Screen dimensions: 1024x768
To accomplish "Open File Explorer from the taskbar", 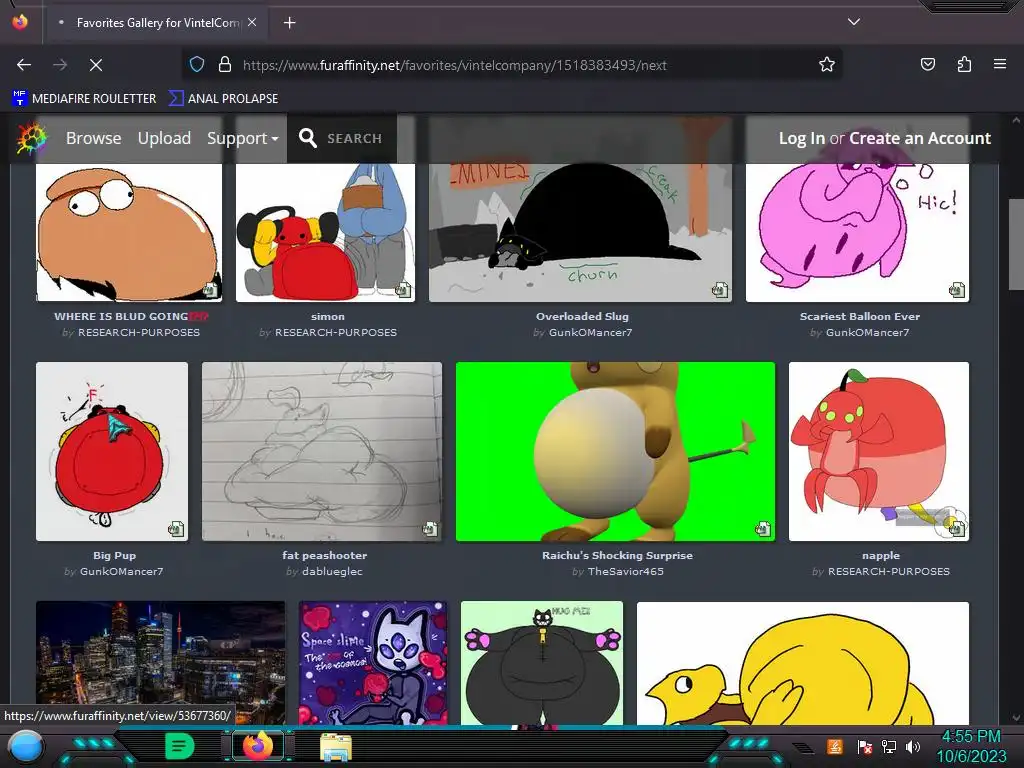I will 336,747.
